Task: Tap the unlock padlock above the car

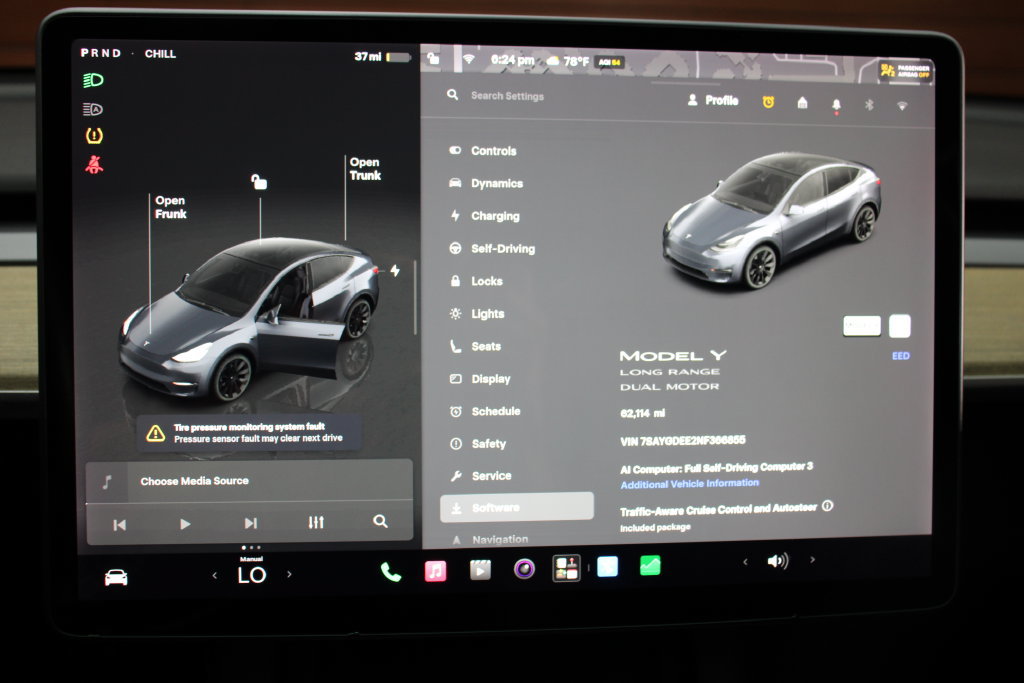Action: click(x=259, y=182)
